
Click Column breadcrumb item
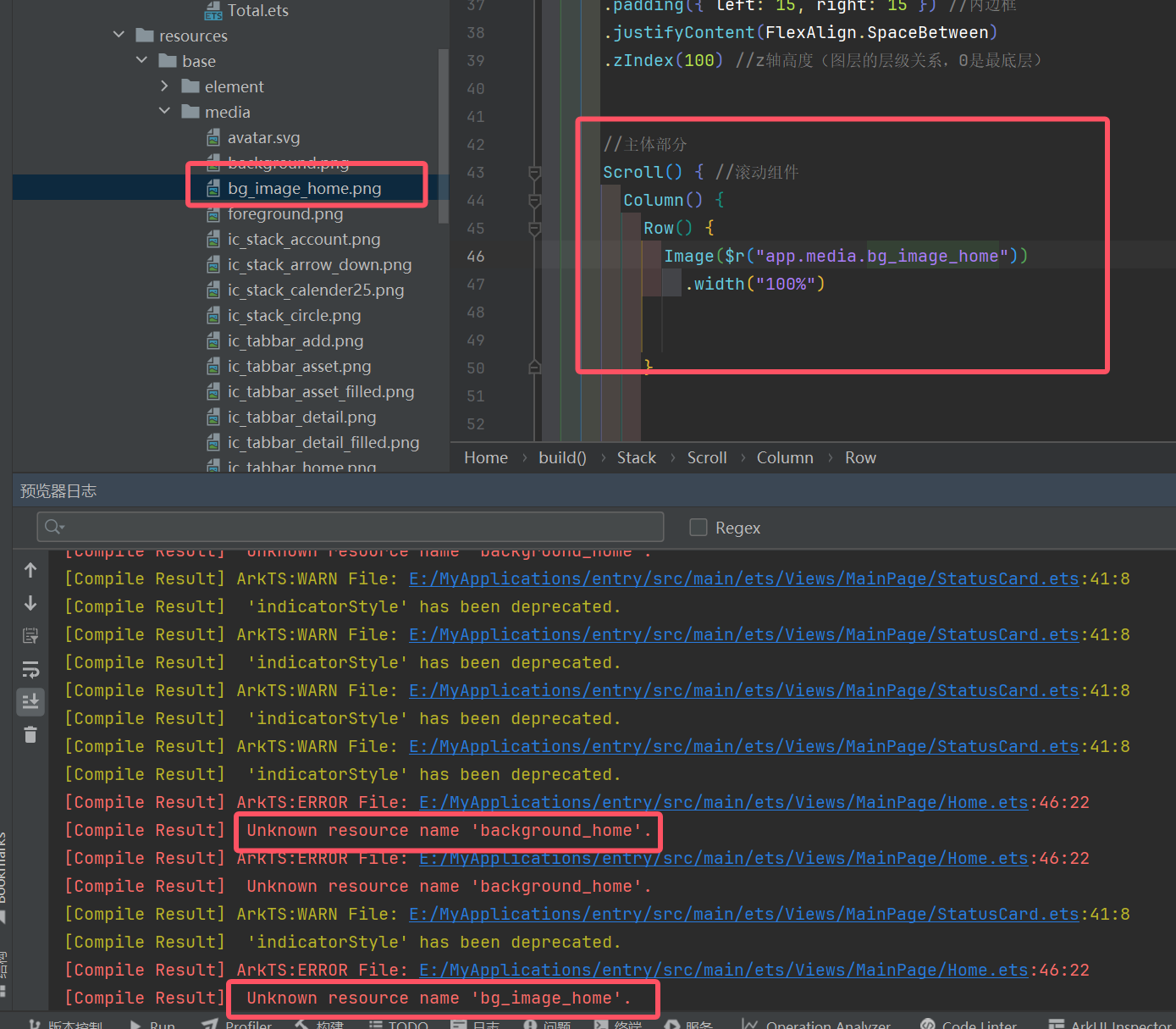(x=785, y=457)
